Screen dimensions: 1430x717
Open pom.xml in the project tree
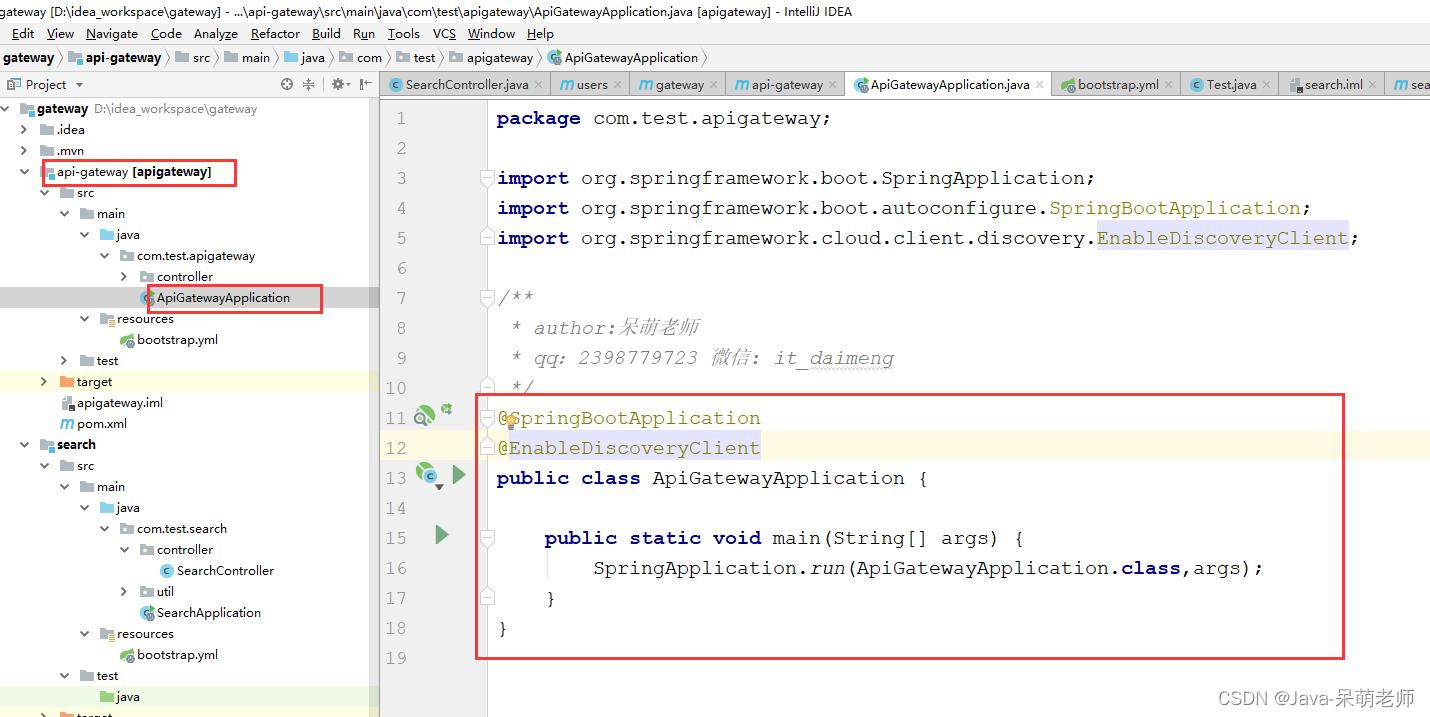coord(102,424)
